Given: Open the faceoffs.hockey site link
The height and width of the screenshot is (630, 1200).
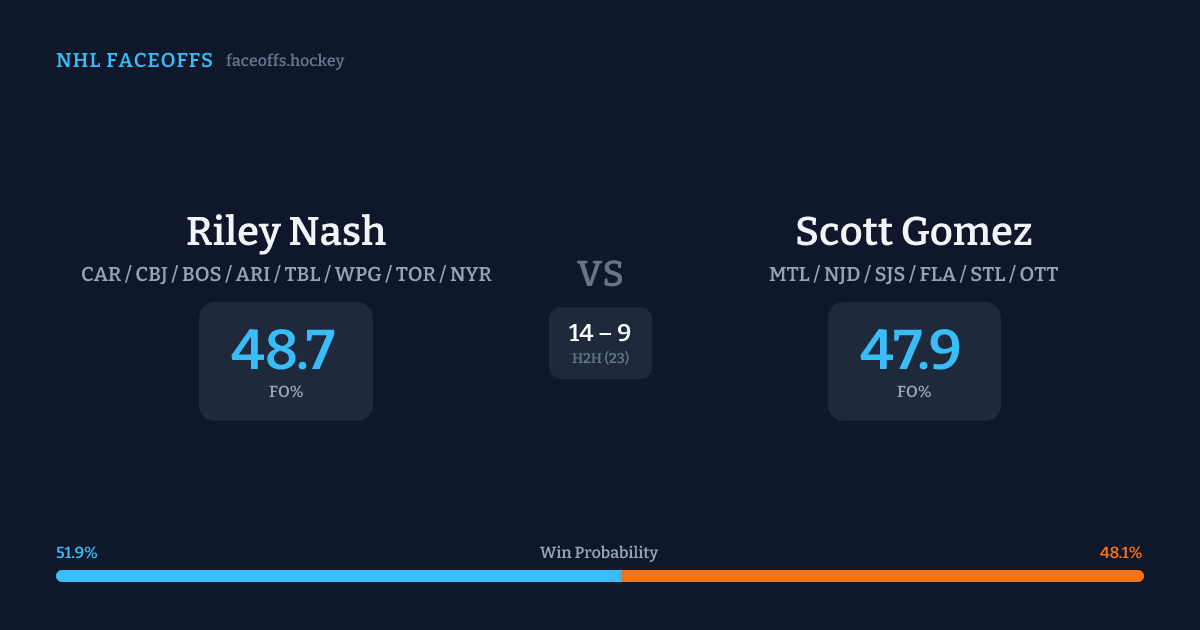Looking at the screenshot, I should coord(285,61).
